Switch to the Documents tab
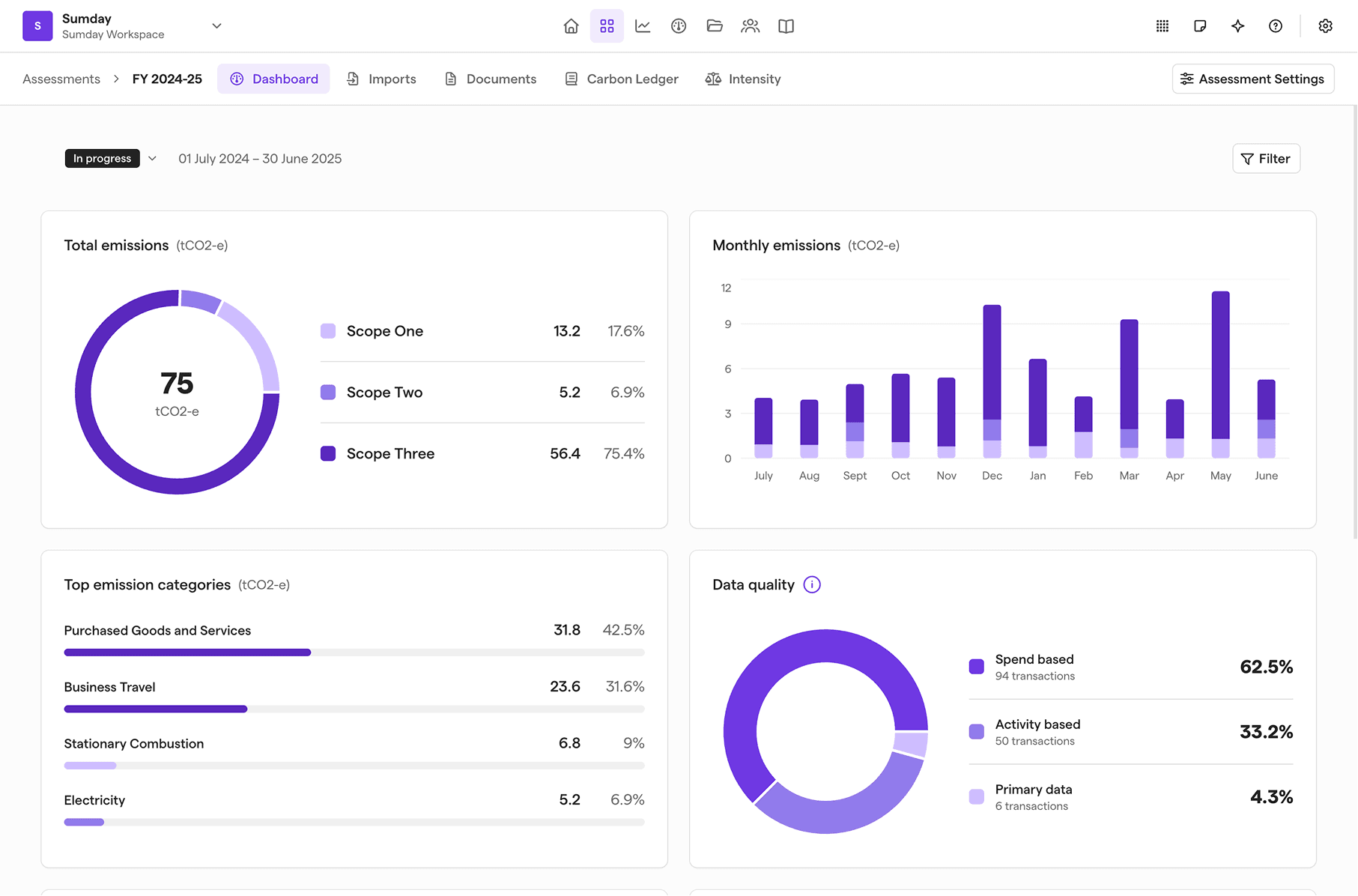This screenshot has width=1358, height=896. click(490, 79)
